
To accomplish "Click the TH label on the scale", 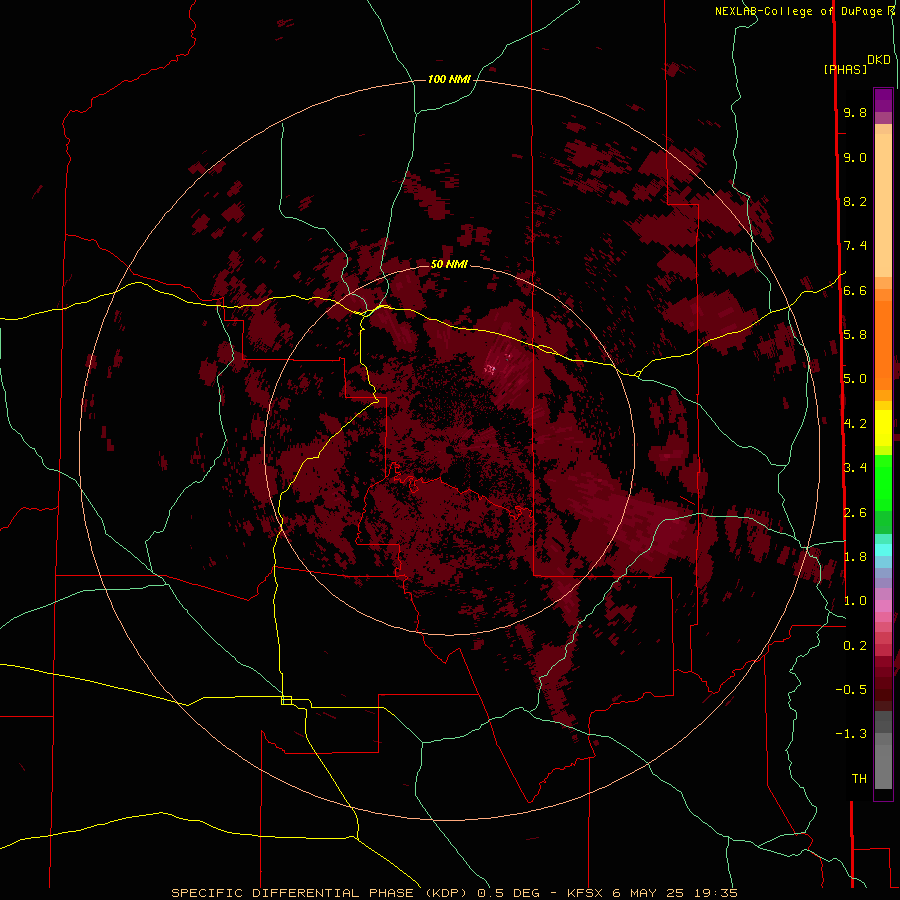I will (859, 779).
